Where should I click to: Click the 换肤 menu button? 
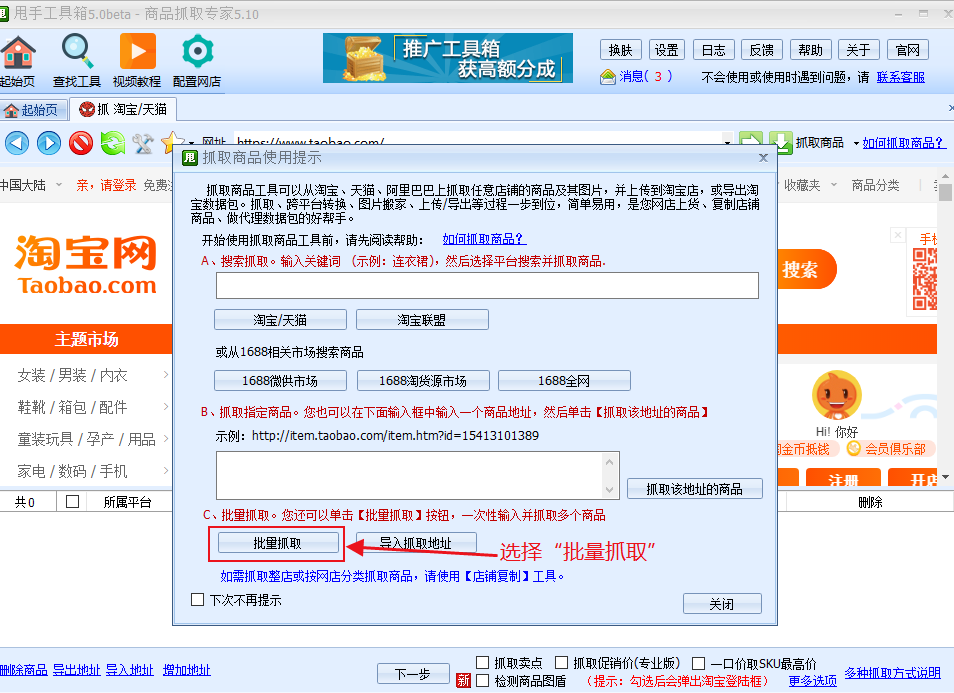click(621, 50)
